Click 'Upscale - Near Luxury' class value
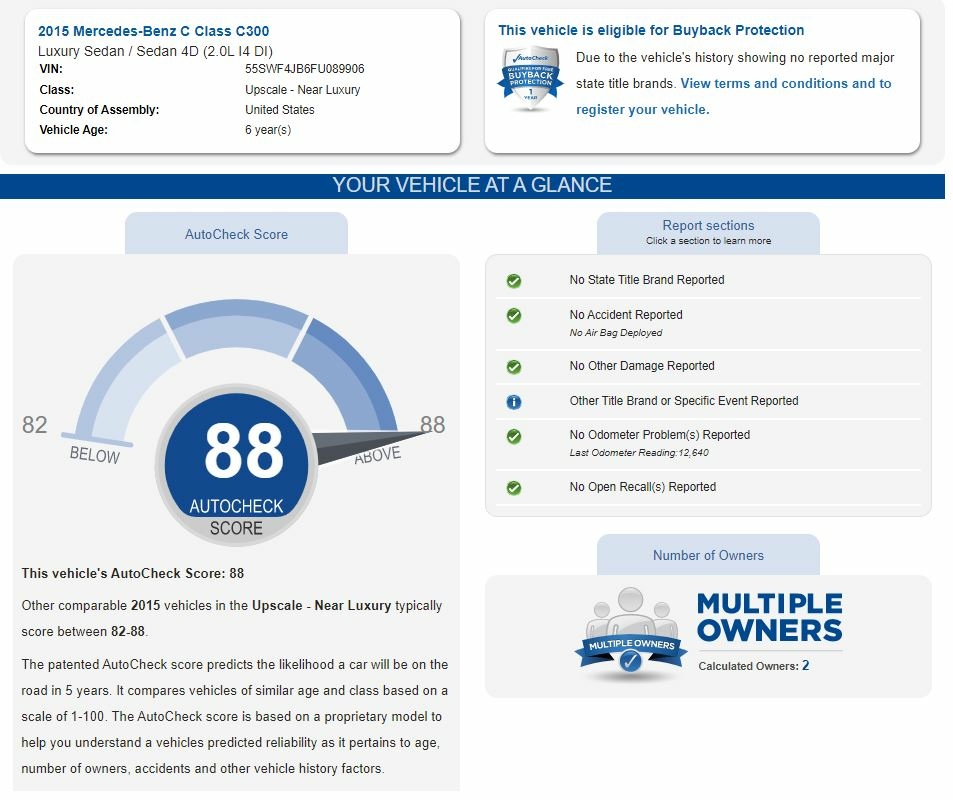The width and height of the screenshot is (953, 800). click(x=303, y=89)
